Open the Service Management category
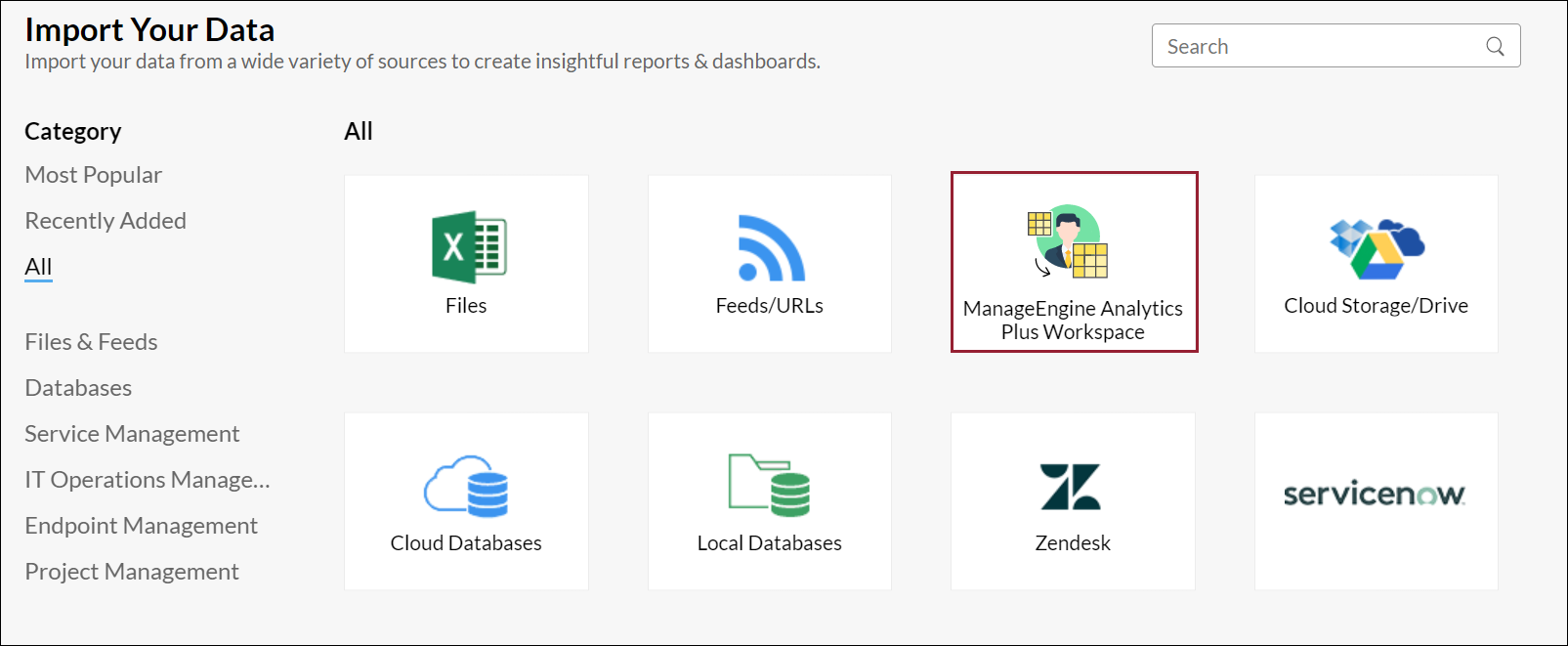Screen dimensions: 1568x646 tap(132, 434)
